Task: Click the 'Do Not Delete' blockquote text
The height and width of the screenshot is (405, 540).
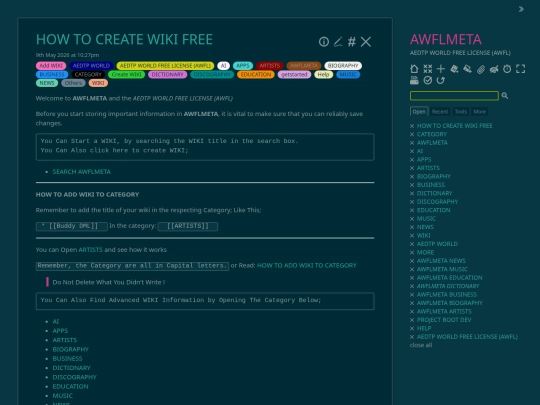Action: (109, 282)
